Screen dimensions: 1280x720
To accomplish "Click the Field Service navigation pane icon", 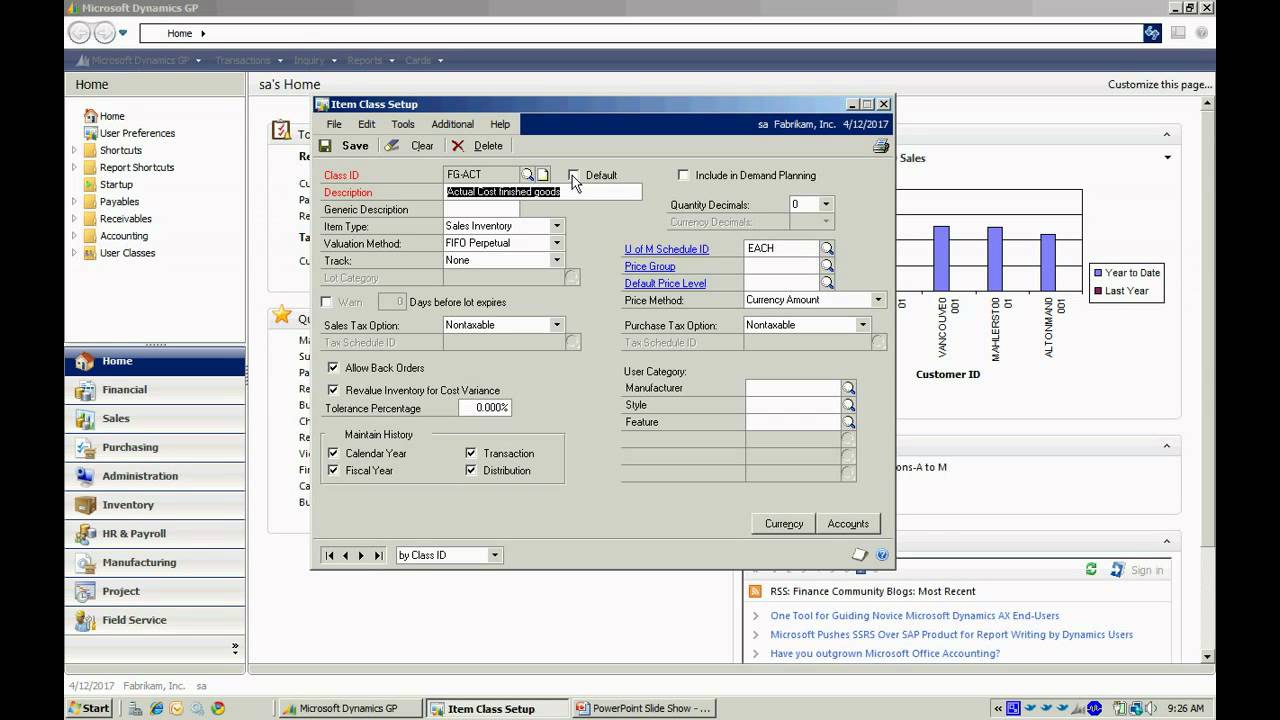I will click(x=85, y=620).
